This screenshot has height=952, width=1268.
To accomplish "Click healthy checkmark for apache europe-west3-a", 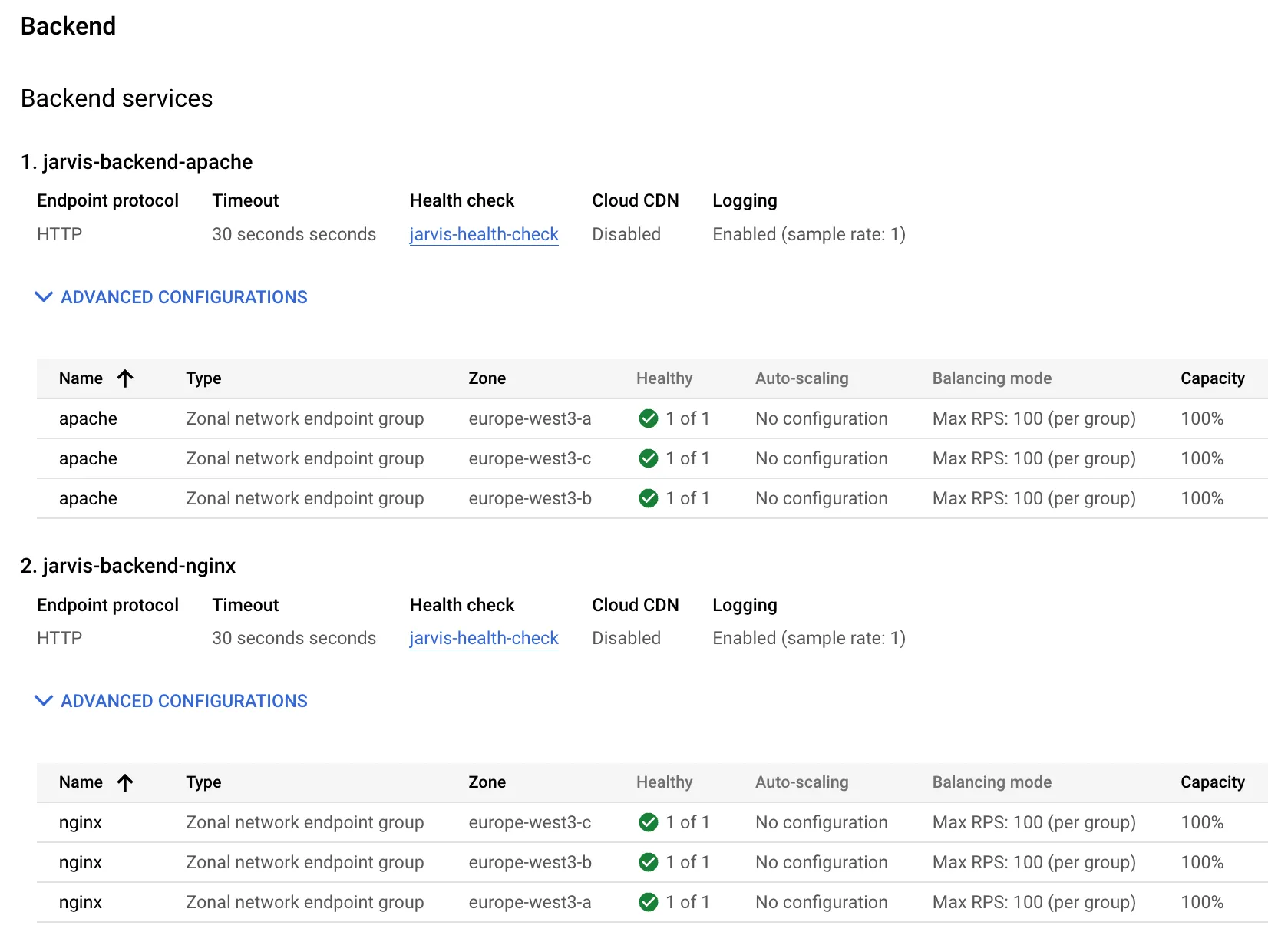I will 648,418.
